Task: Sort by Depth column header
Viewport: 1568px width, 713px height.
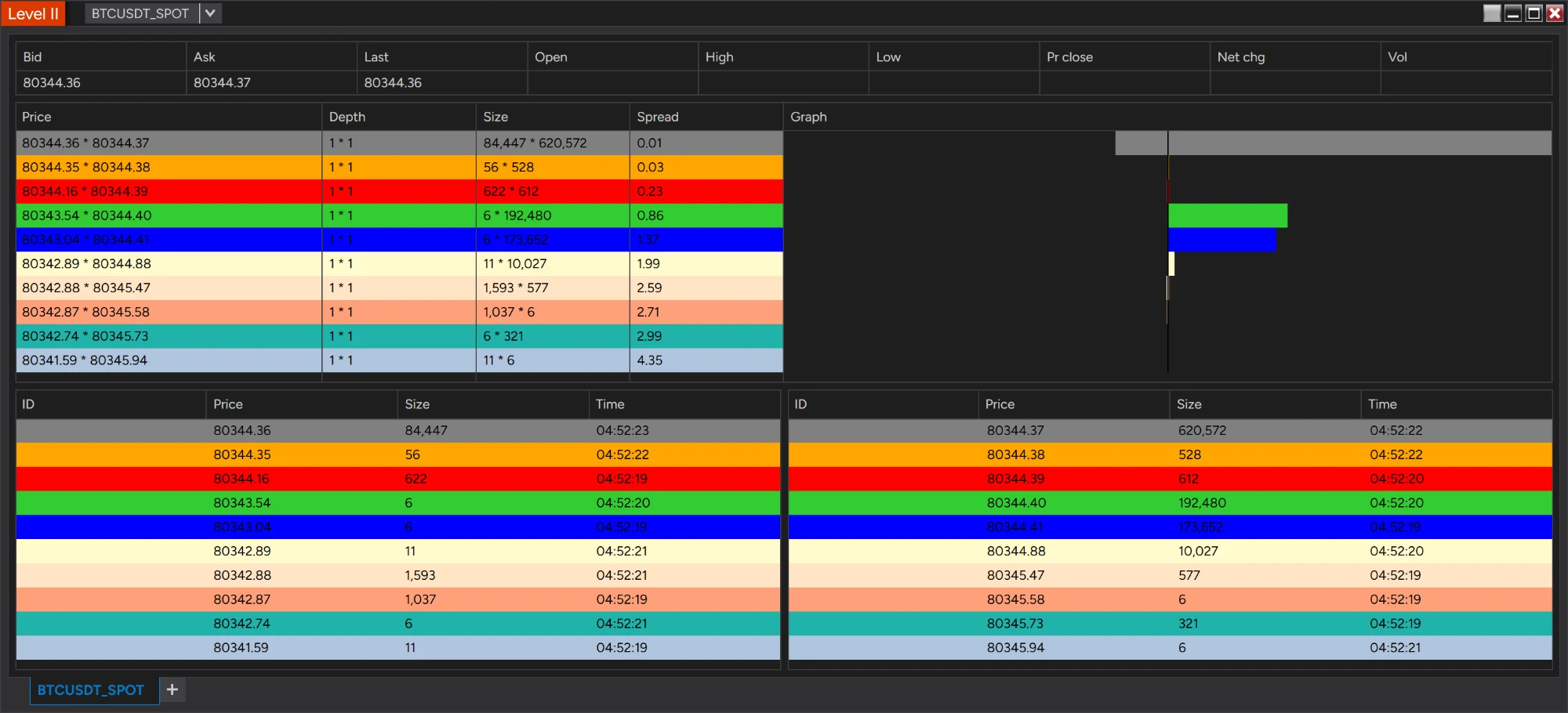Action: tap(398, 117)
